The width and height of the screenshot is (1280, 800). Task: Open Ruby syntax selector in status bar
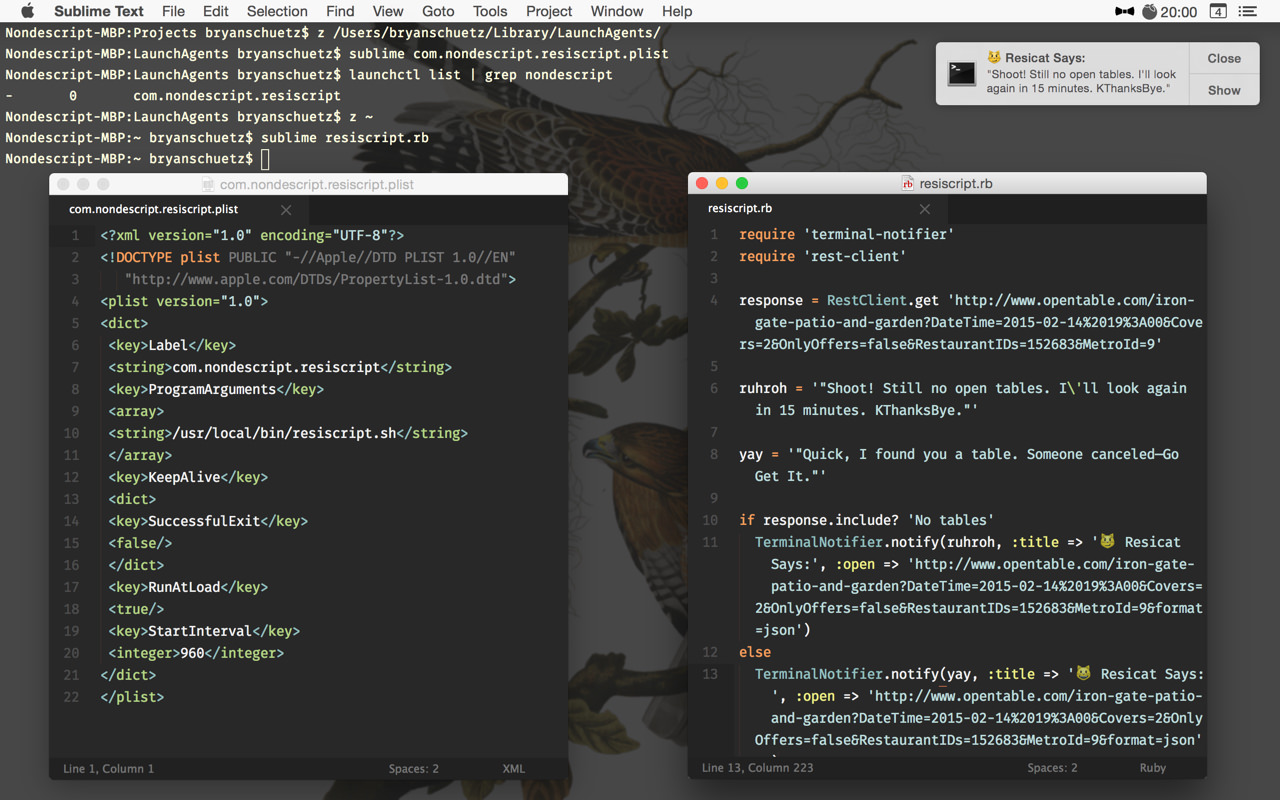[1152, 768]
